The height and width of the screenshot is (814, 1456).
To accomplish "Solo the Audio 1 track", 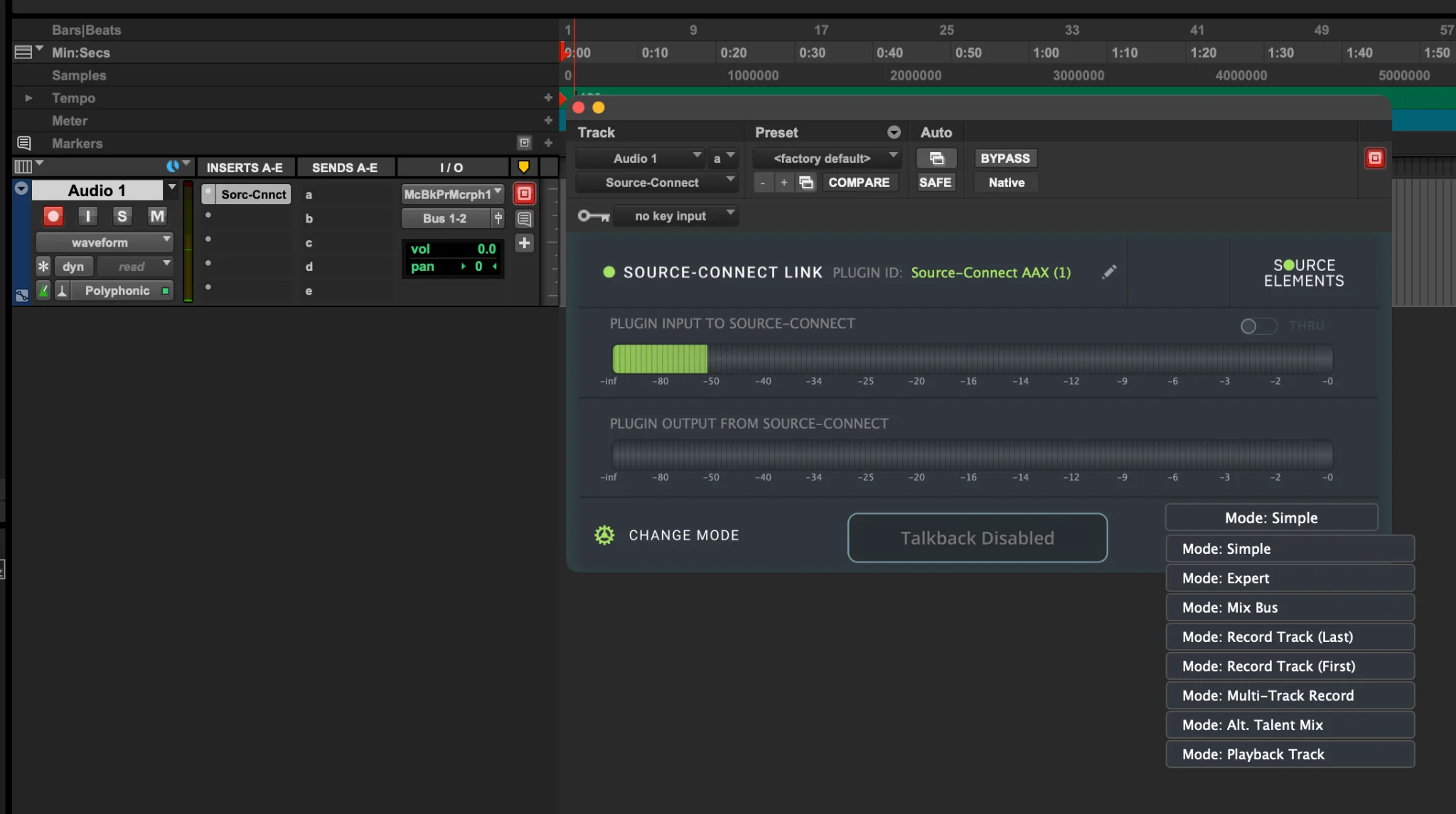I will pyautogui.click(x=122, y=216).
